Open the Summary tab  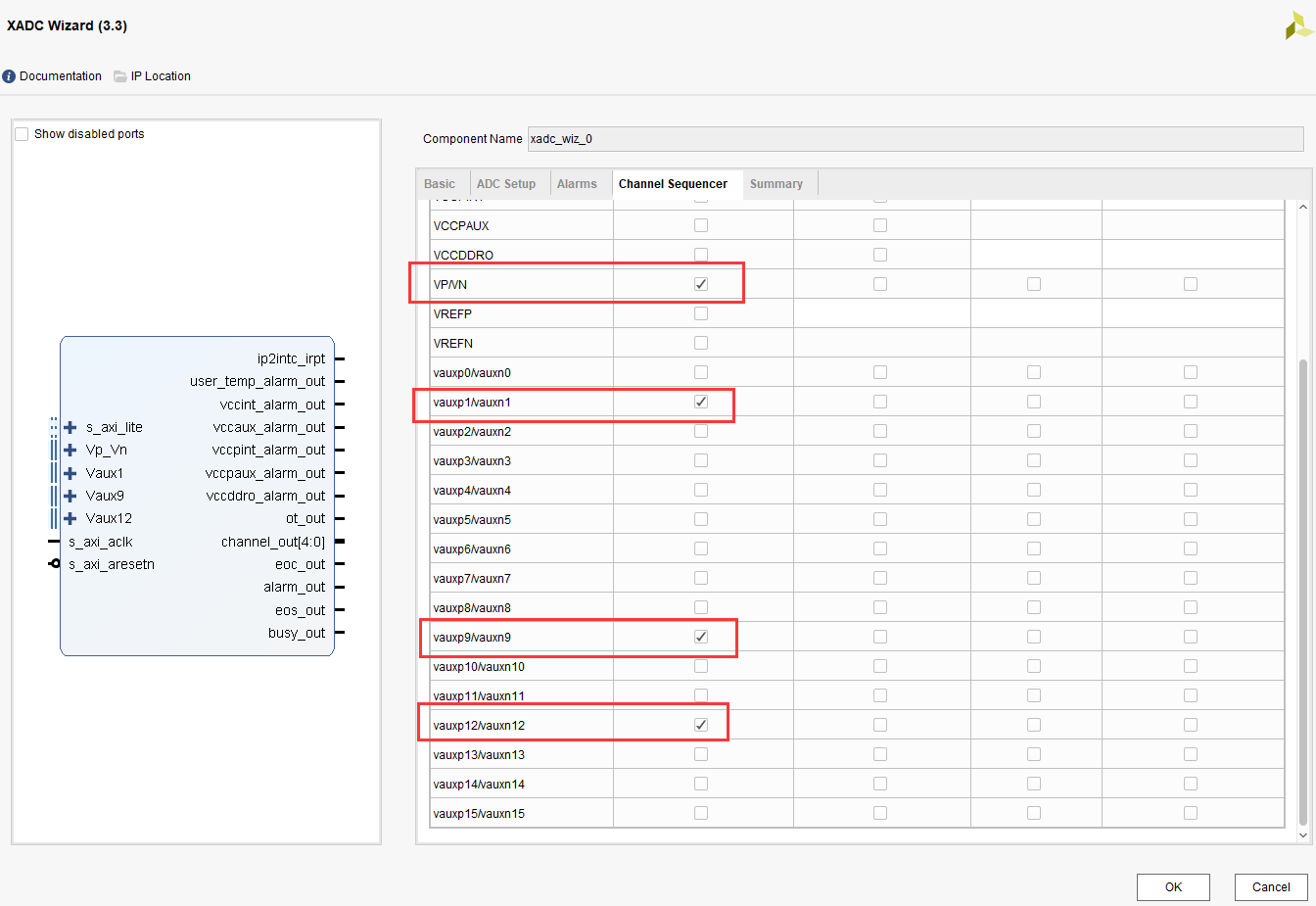point(776,184)
